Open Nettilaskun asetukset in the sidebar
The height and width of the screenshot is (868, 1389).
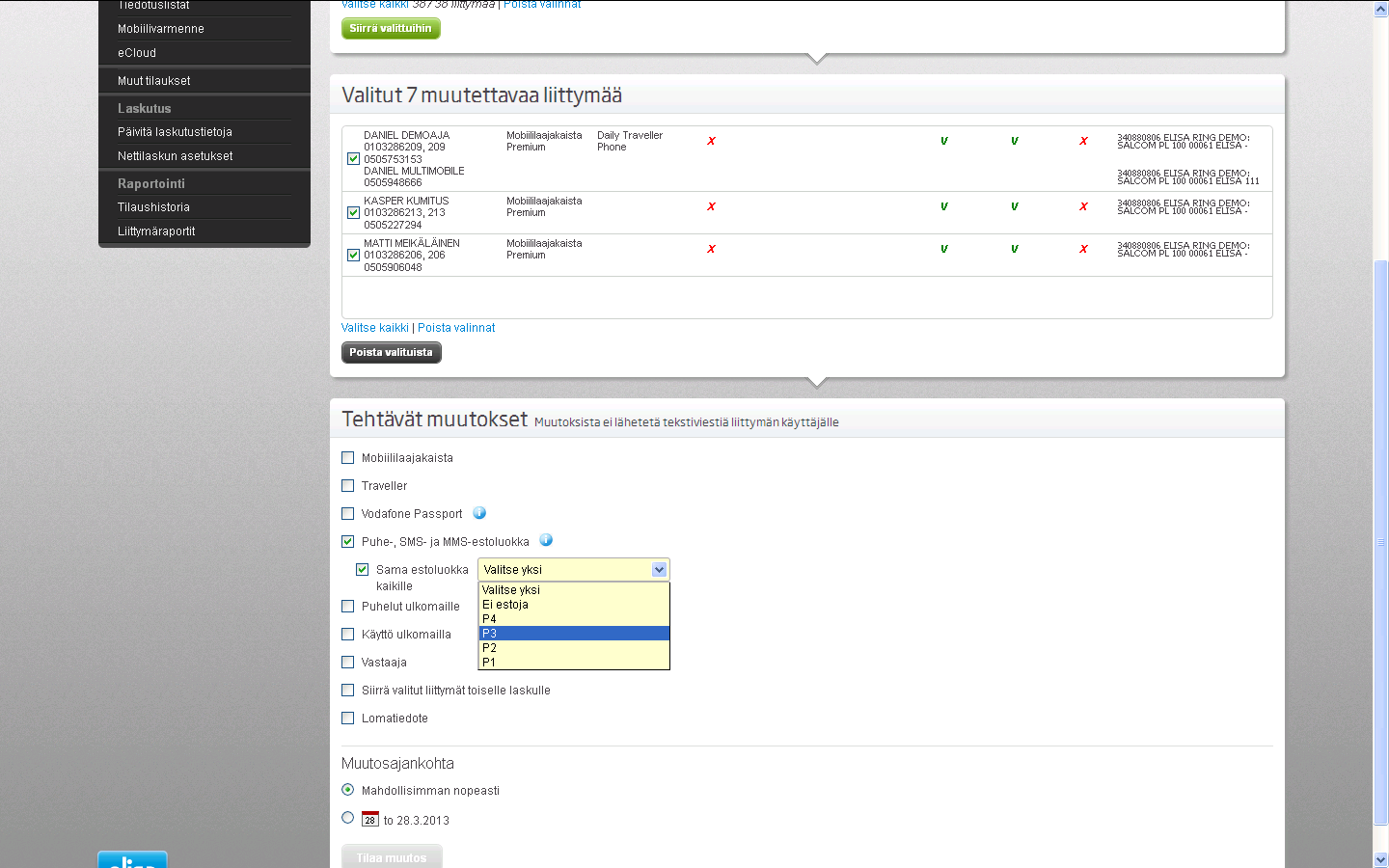coord(176,156)
